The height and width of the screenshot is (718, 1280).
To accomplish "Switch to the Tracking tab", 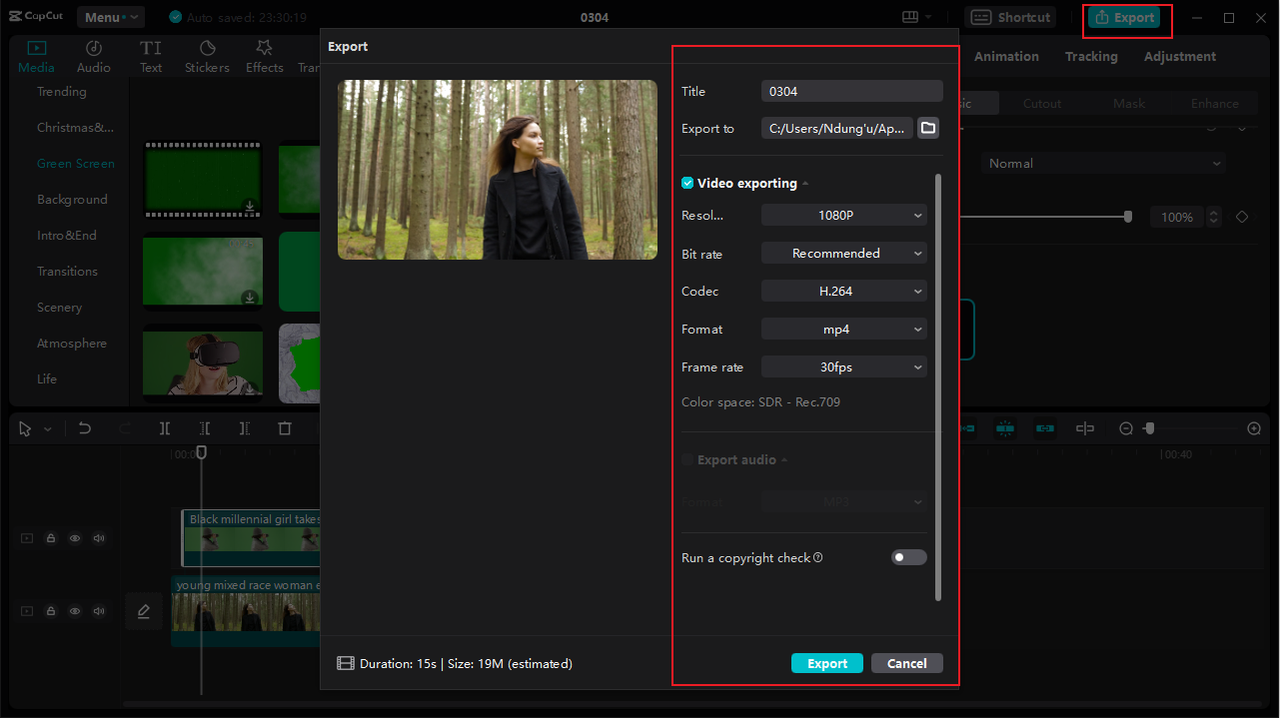I will [1091, 56].
